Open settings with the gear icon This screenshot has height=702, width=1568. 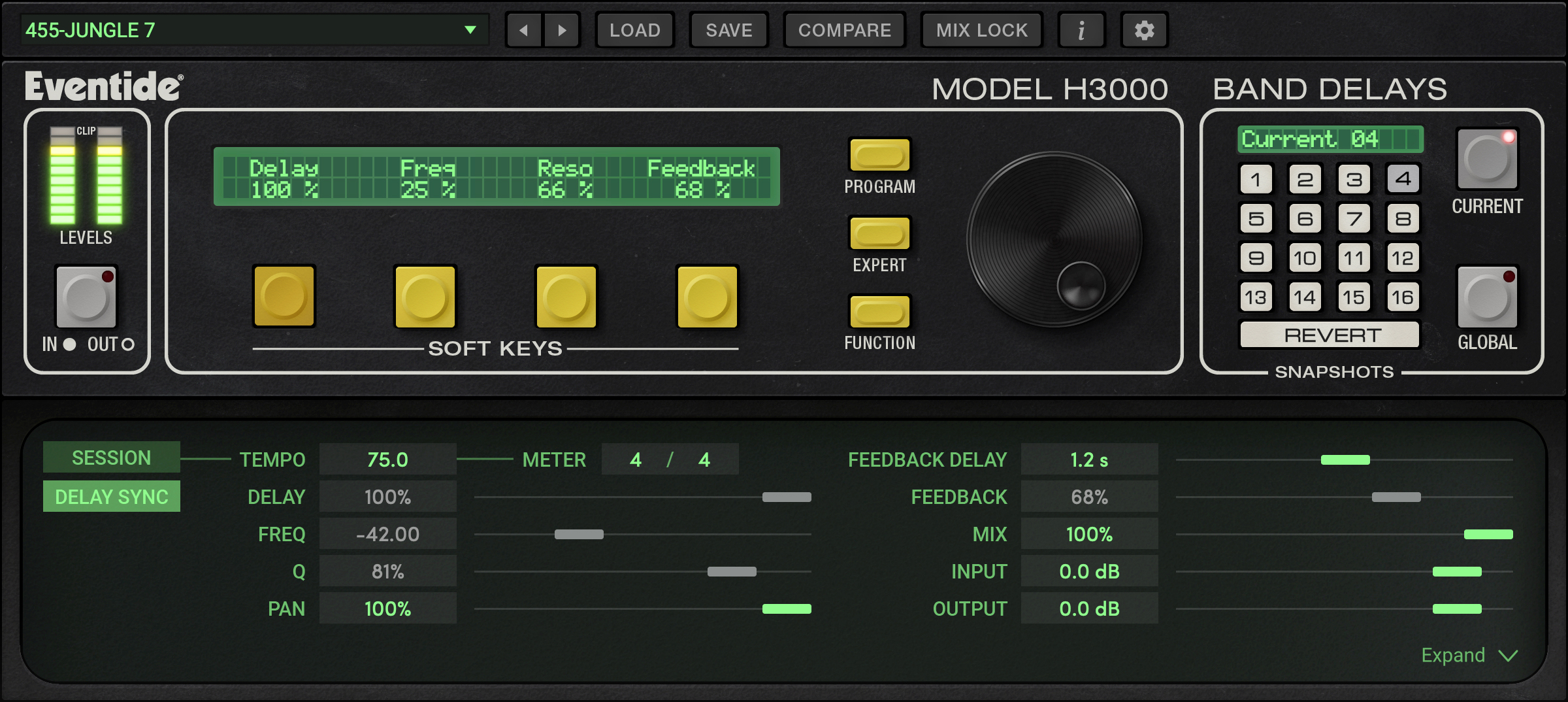click(x=1145, y=30)
